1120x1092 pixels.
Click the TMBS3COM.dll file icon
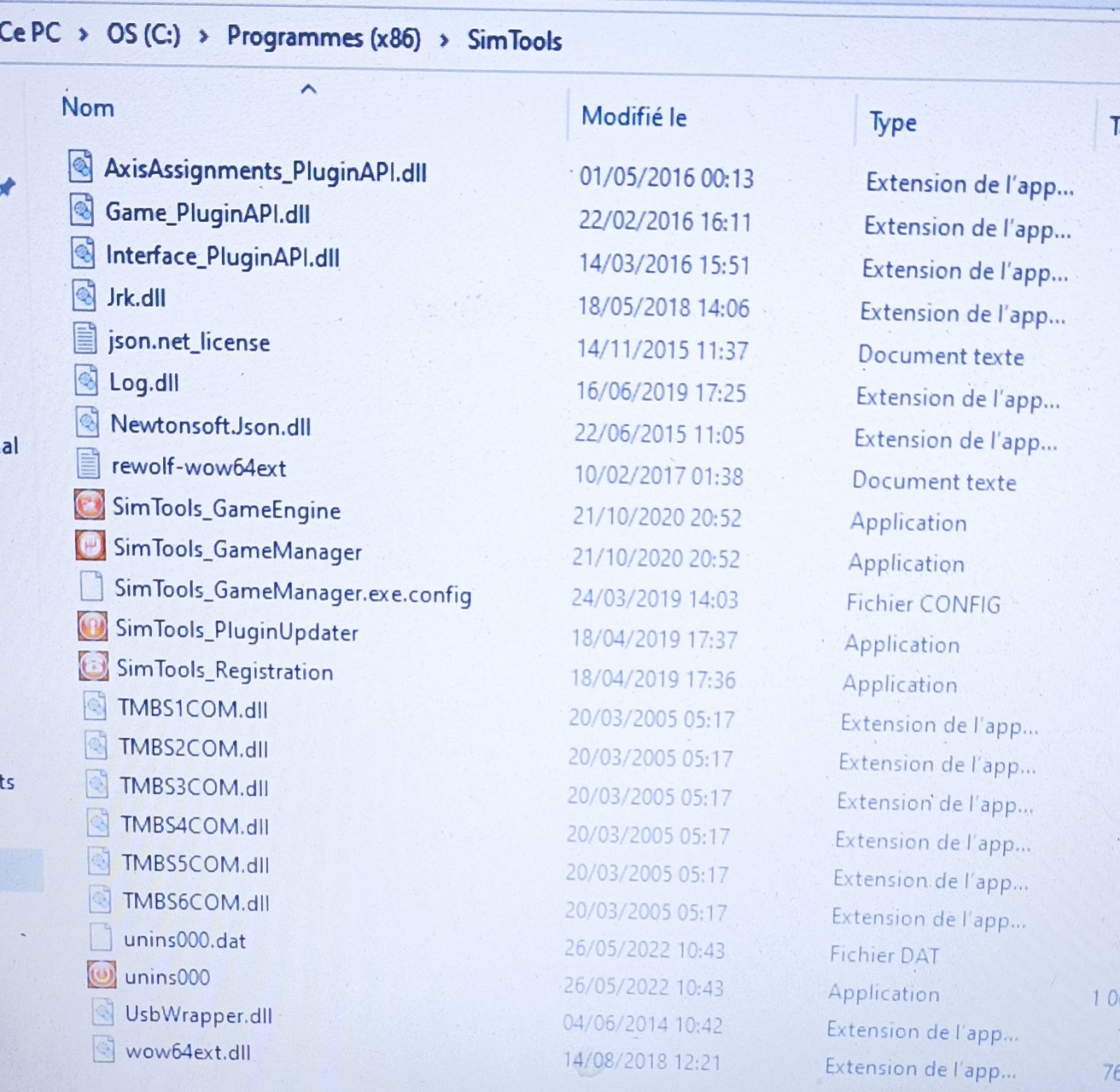pyautogui.click(x=97, y=784)
